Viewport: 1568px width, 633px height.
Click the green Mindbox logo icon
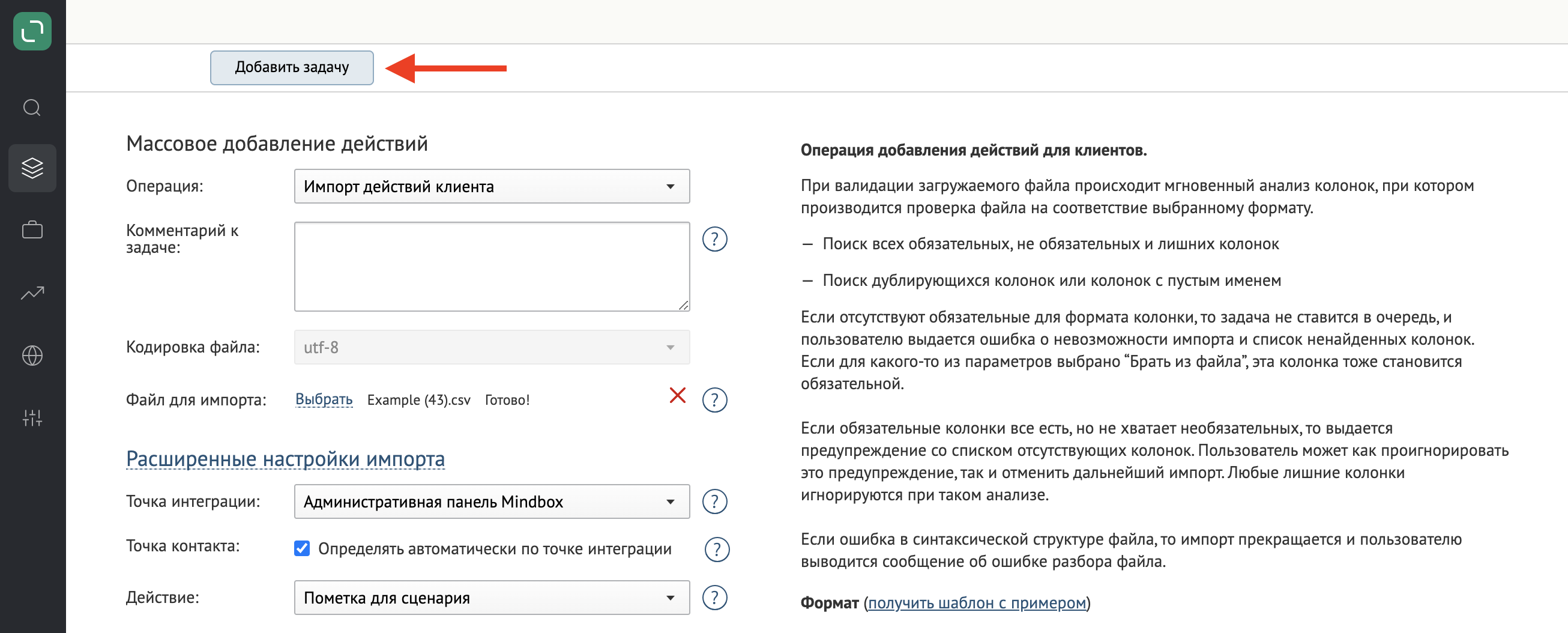click(x=32, y=31)
